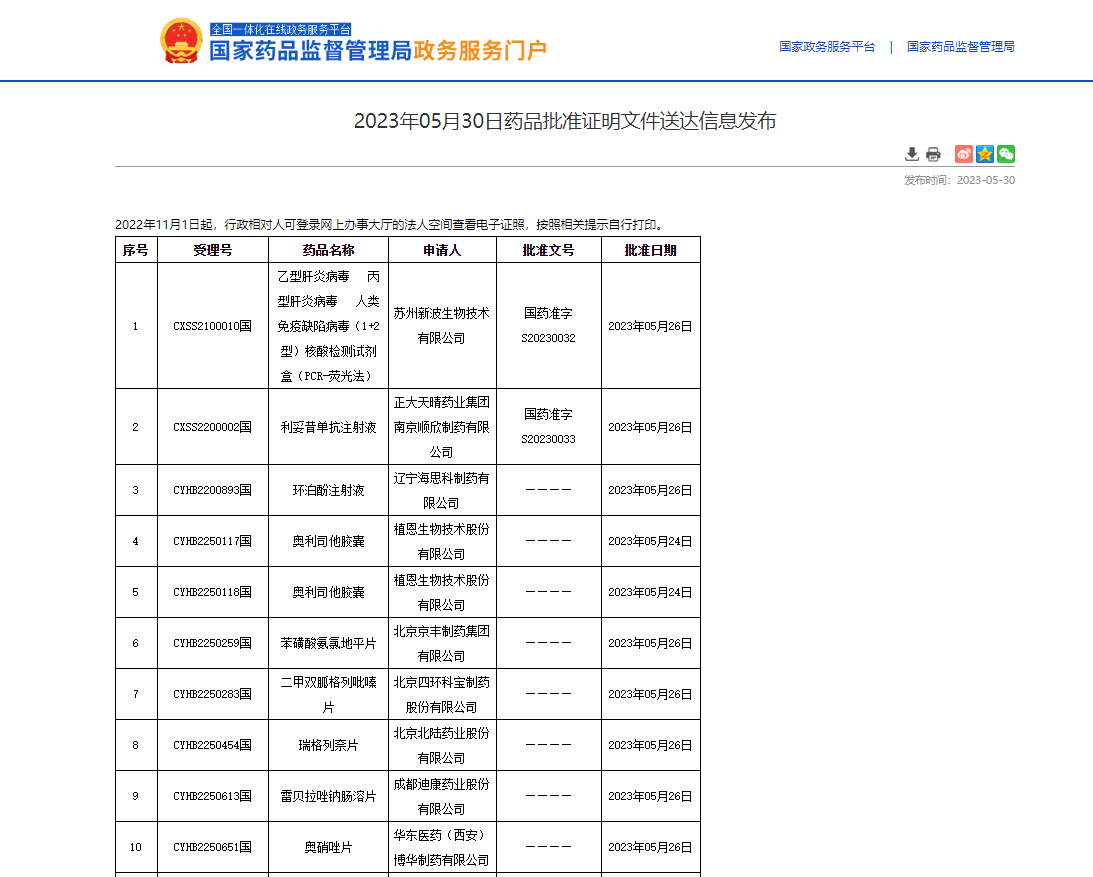Screen dimensions: 1093x877
Task: Click applicant 苏州新波生物技术有限公司
Action: [442, 326]
